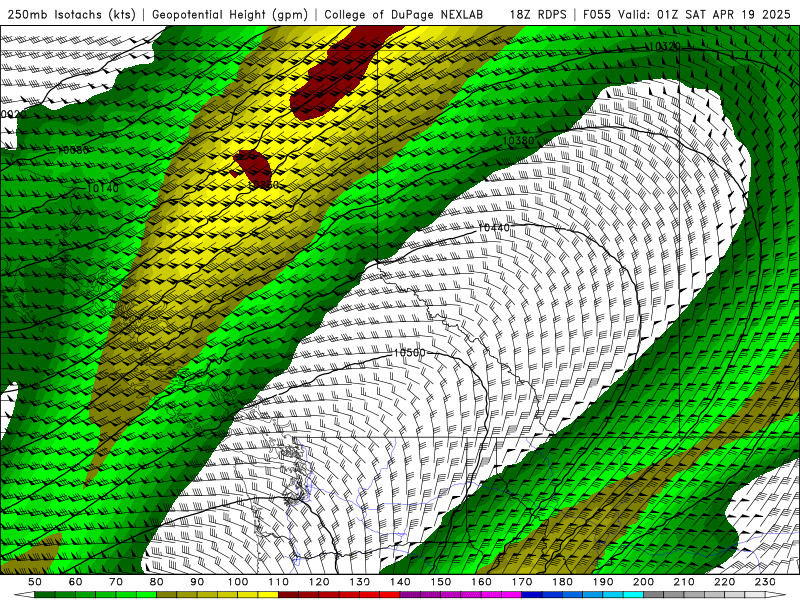Click the 180 value on the color scale

(562, 582)
